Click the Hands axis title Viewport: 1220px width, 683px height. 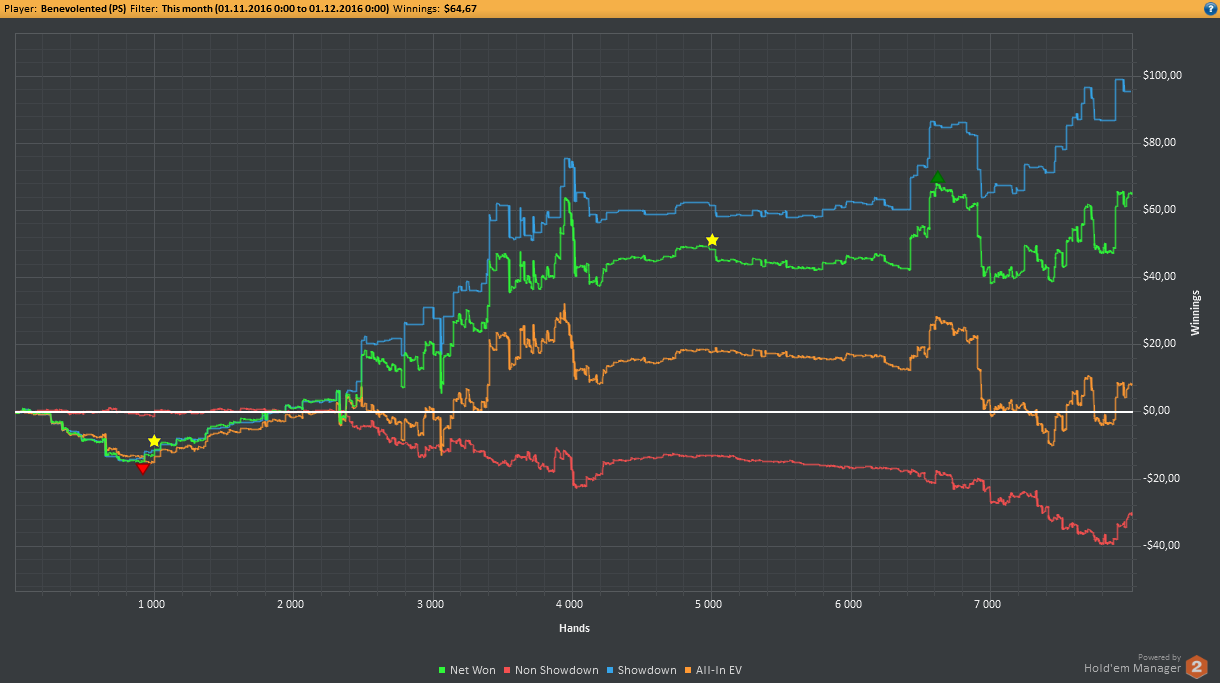(x=574, y=628)
